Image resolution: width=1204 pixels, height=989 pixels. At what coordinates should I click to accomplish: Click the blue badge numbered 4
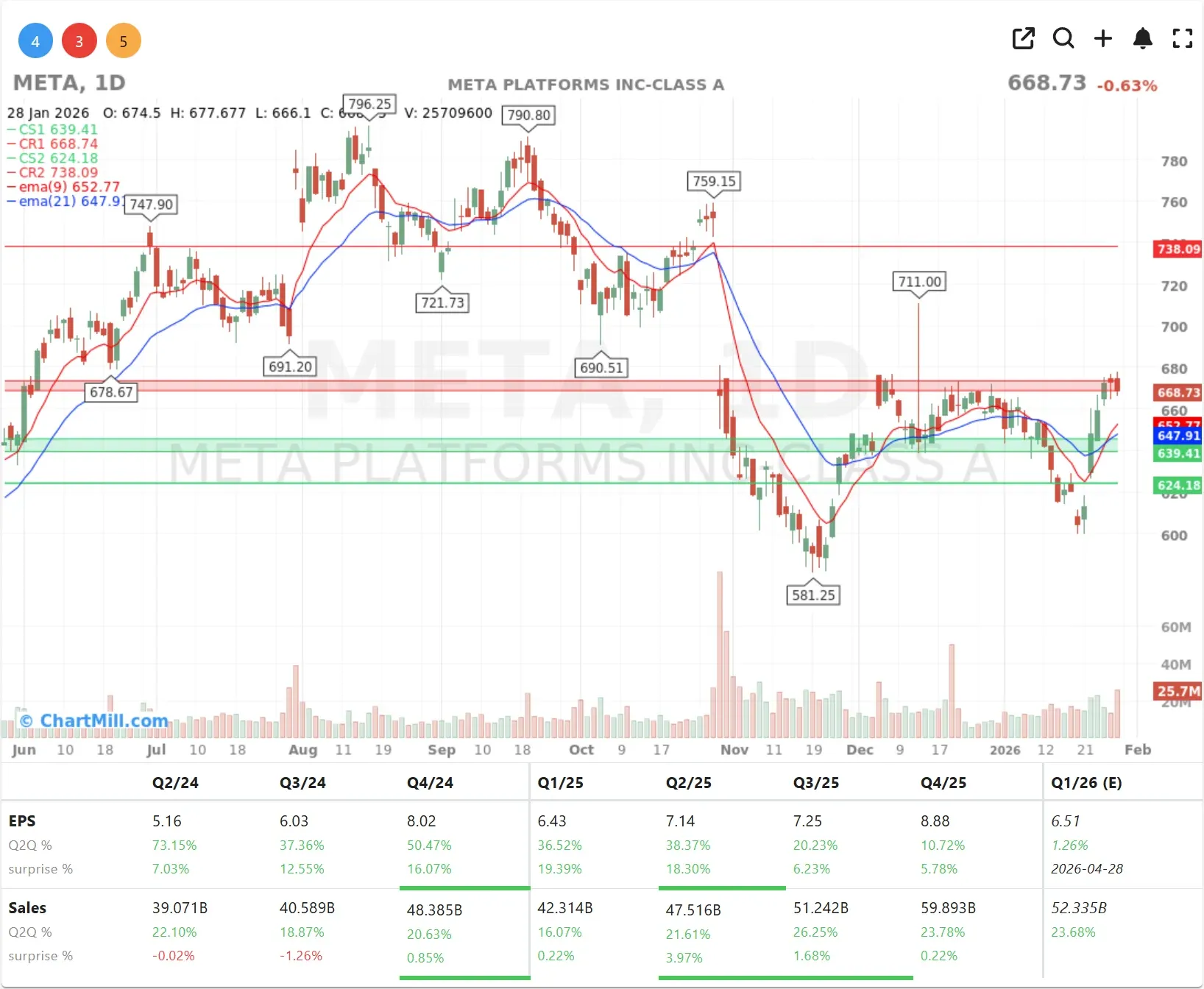click(35, 41)
